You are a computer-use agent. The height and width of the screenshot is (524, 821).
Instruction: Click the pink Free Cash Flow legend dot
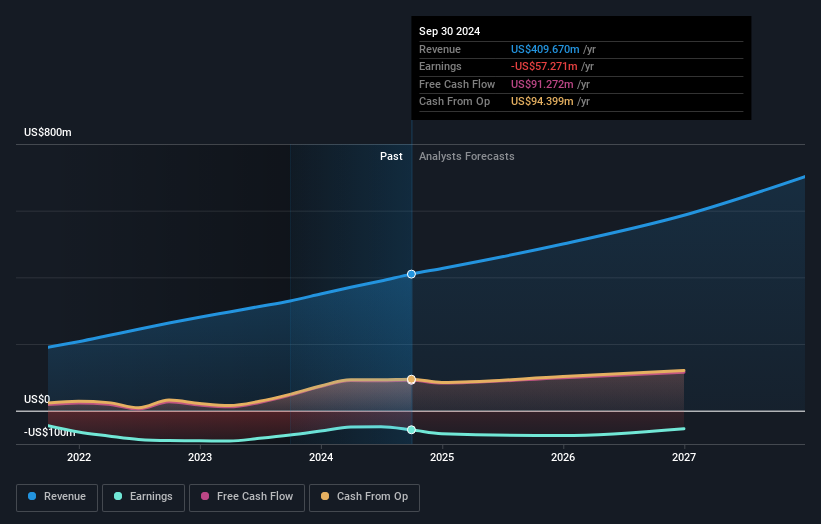(x=205, y=496)
